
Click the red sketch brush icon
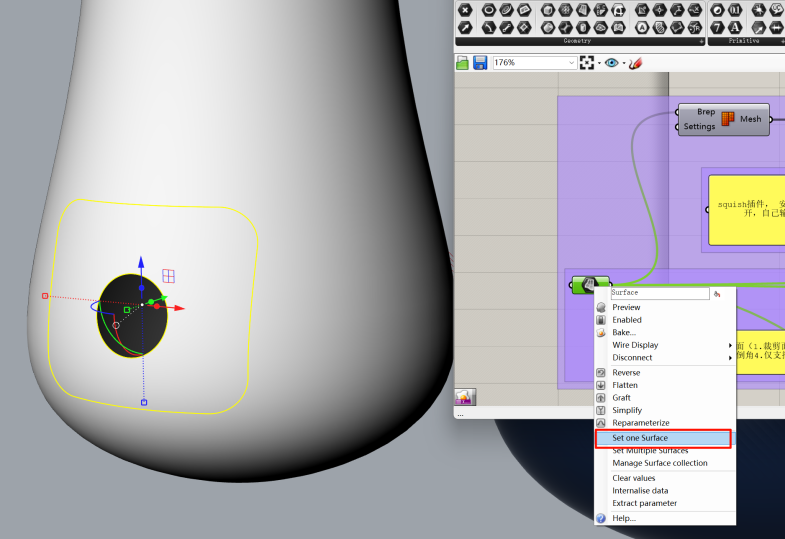[635, 63]
